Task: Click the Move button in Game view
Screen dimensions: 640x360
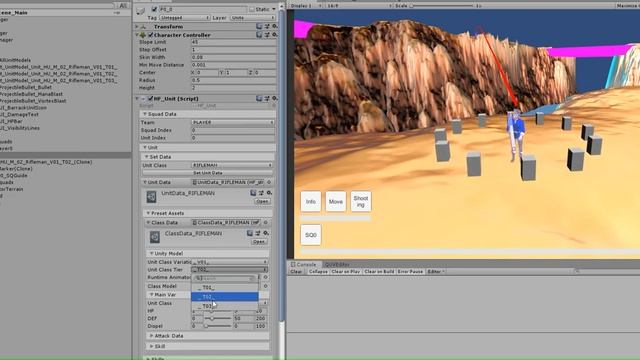Action: (x=336, y=201)
